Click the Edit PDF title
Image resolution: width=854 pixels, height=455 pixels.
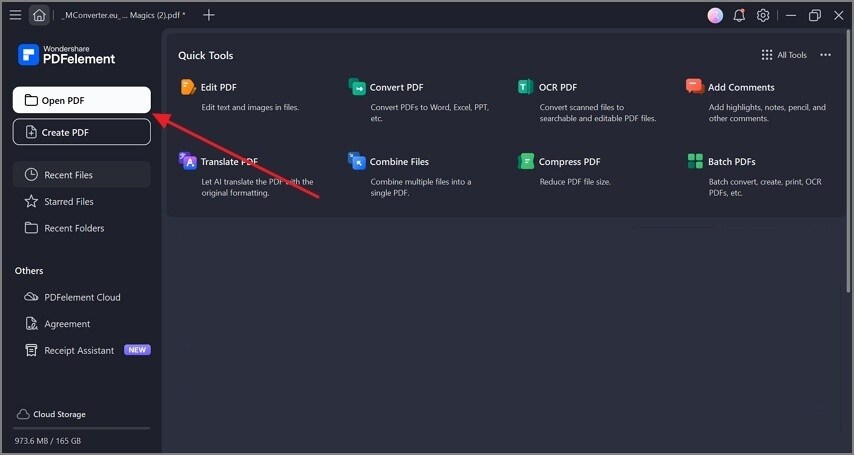click(x=218, y=87)
